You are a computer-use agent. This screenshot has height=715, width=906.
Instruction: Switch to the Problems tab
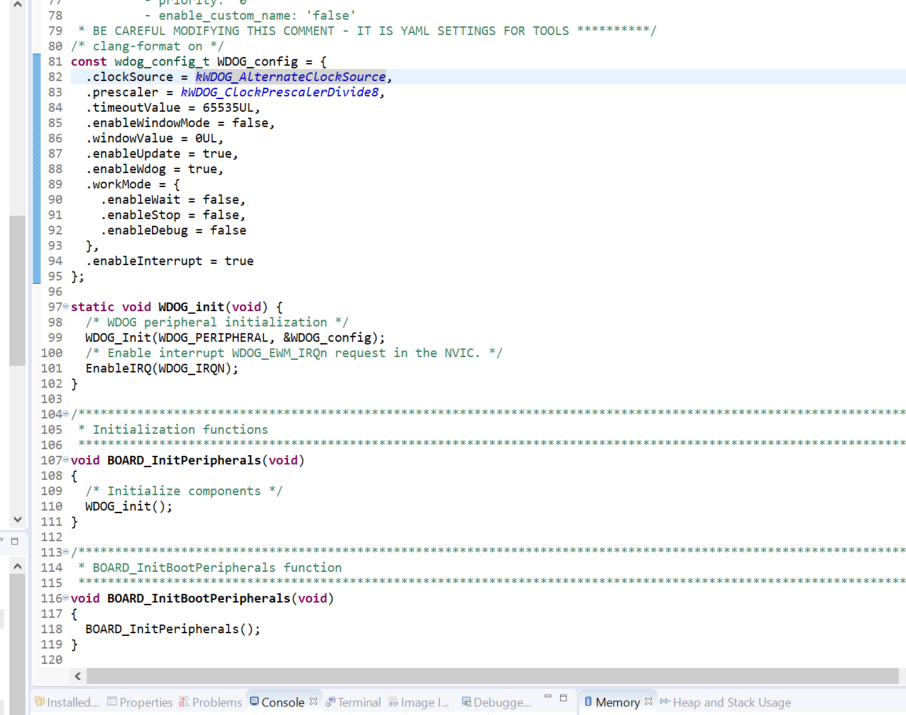[210, 702]
